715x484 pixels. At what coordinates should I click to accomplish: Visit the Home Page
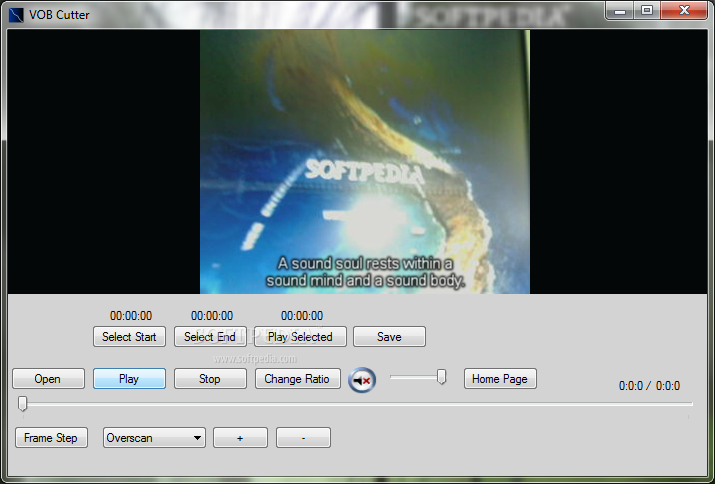click(x=500, y=379)
